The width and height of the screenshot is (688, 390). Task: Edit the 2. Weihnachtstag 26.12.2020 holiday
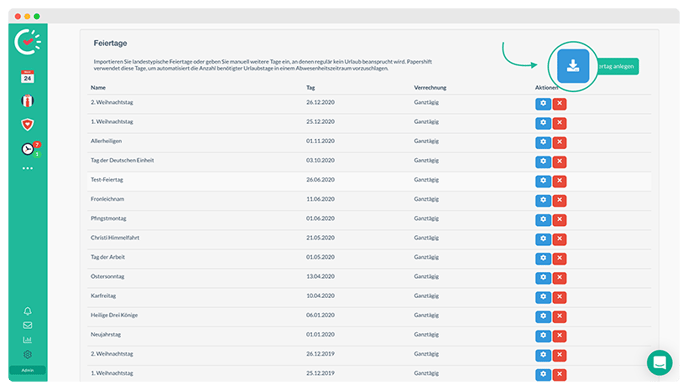tap(543, 104)
